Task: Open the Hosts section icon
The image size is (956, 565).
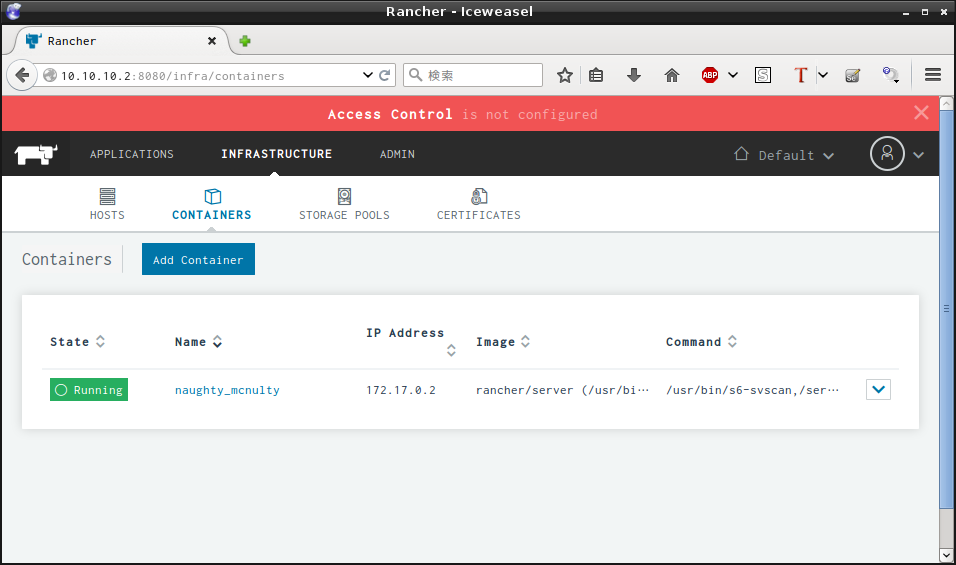Action: (107, 196)
